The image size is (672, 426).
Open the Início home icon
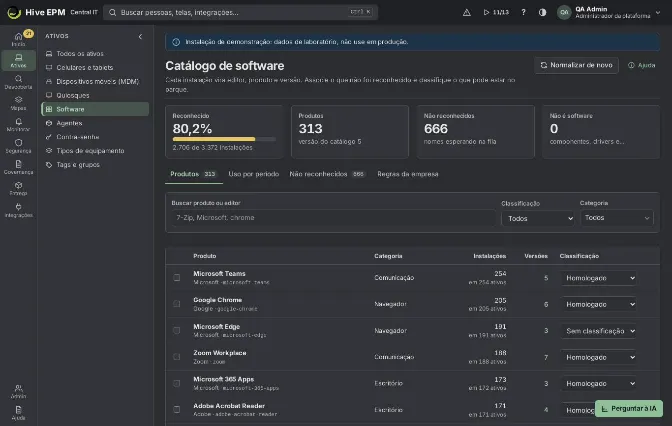[x=18, y=39]
